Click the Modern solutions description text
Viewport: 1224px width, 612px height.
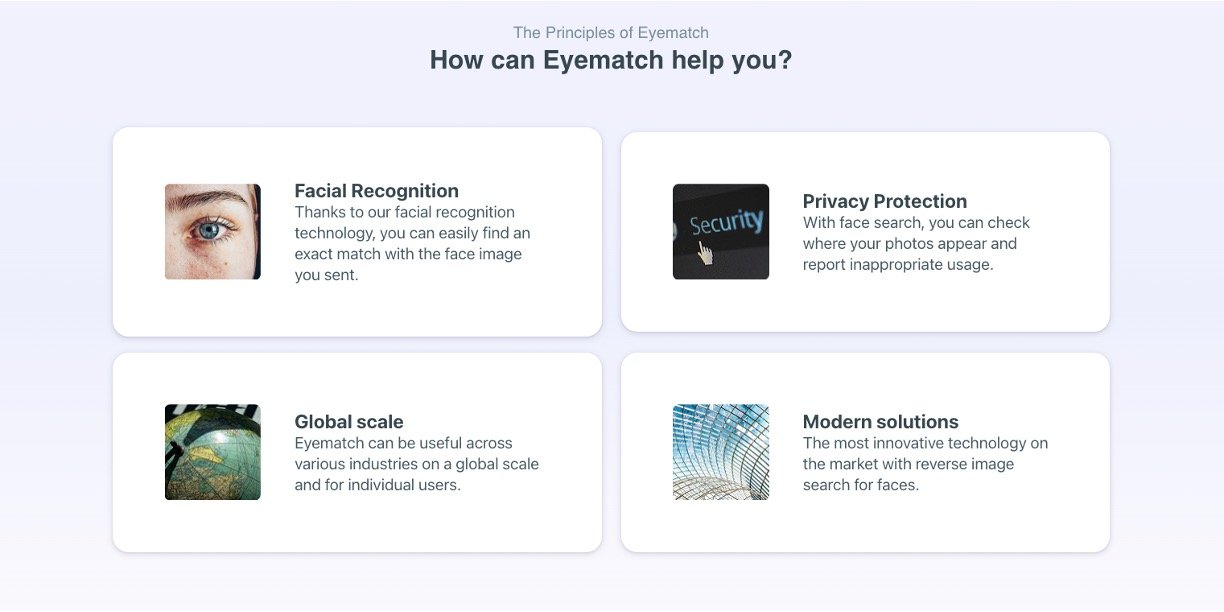pos(924,464)
